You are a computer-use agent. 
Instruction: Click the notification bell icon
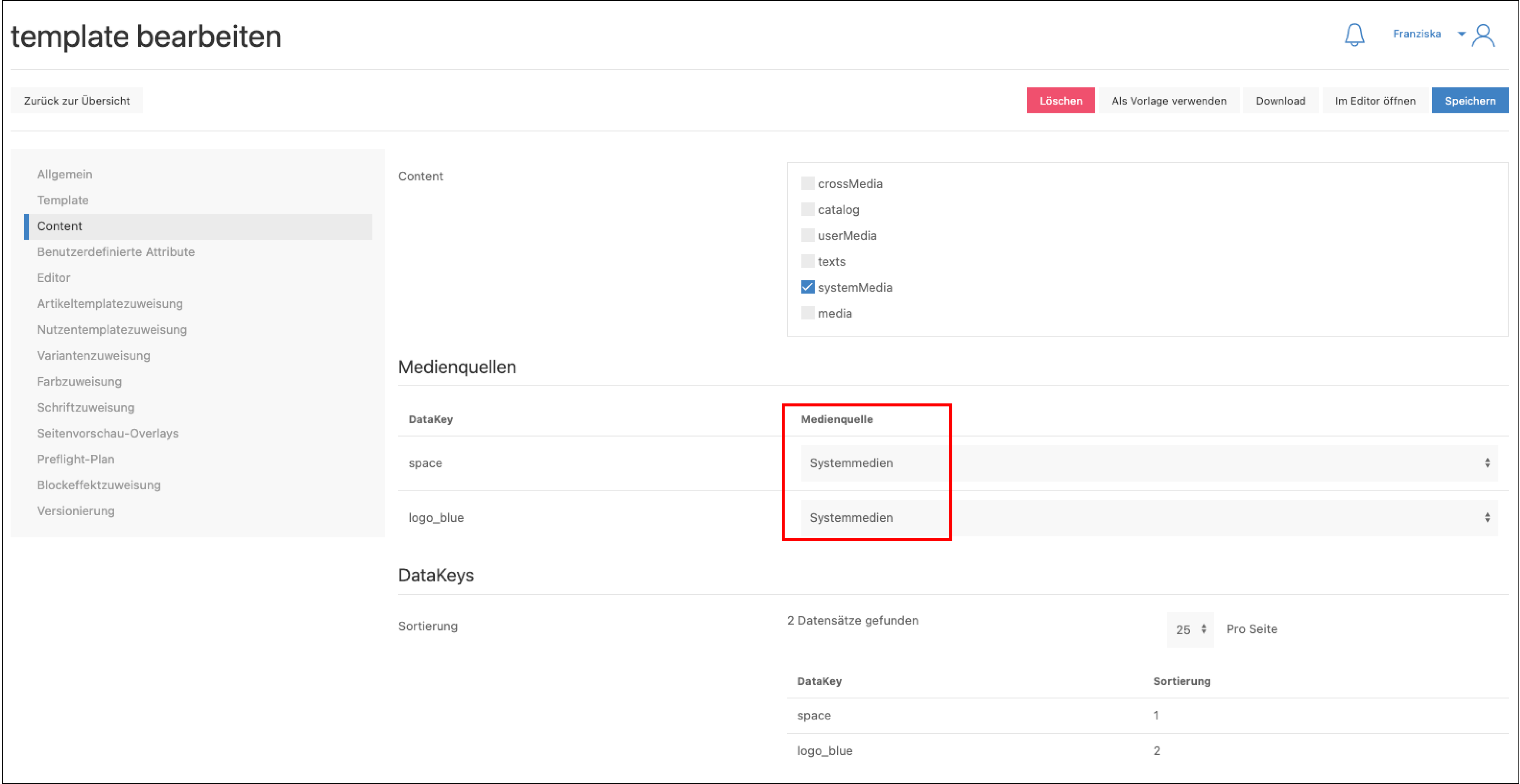point(1354,35)
